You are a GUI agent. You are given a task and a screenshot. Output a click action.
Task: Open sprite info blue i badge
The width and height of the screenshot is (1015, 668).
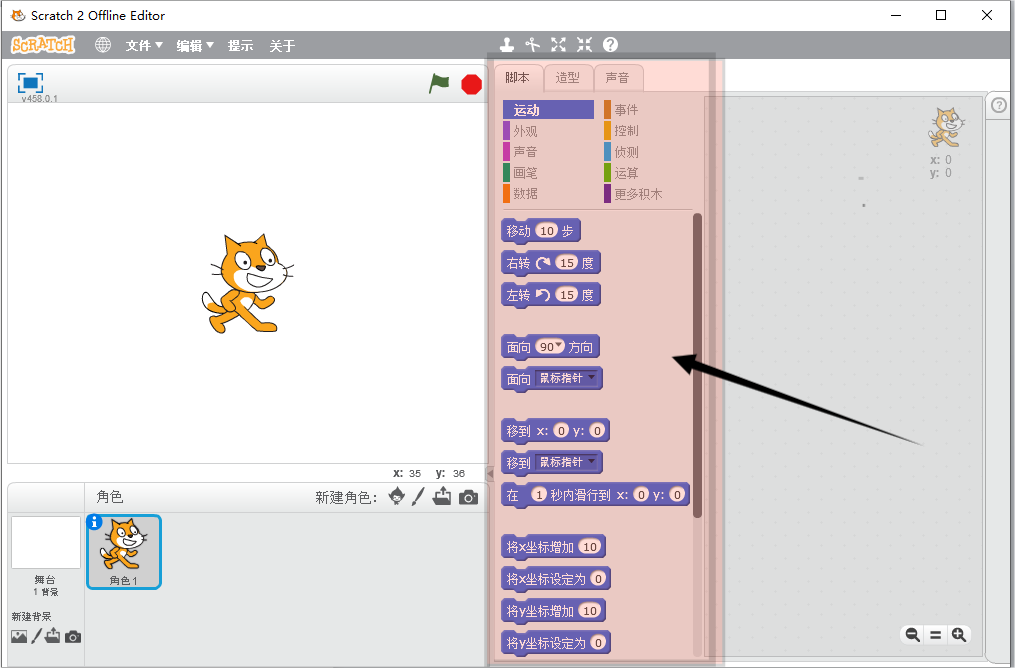[95, 522]
